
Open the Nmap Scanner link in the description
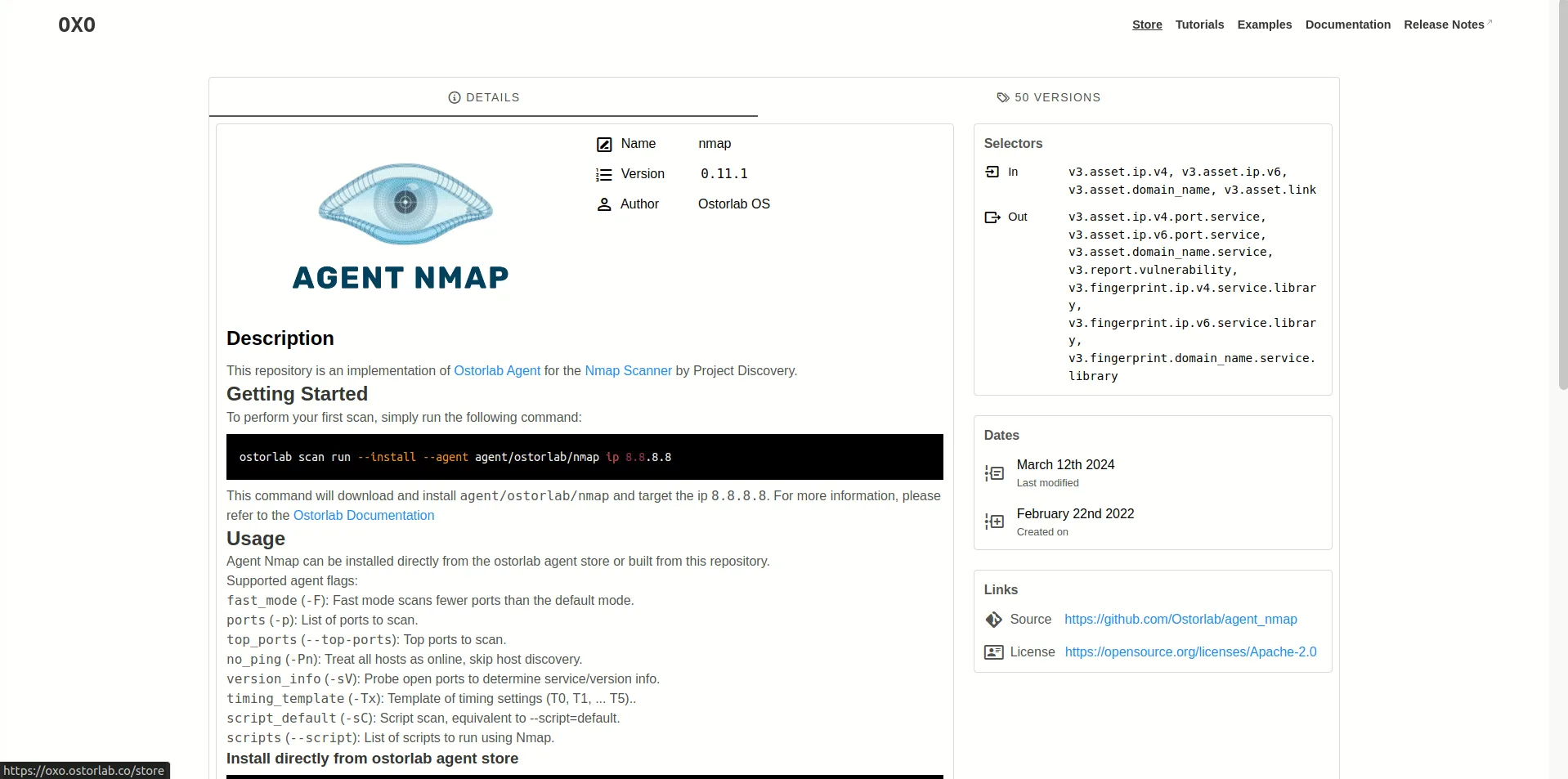[628, 370]
